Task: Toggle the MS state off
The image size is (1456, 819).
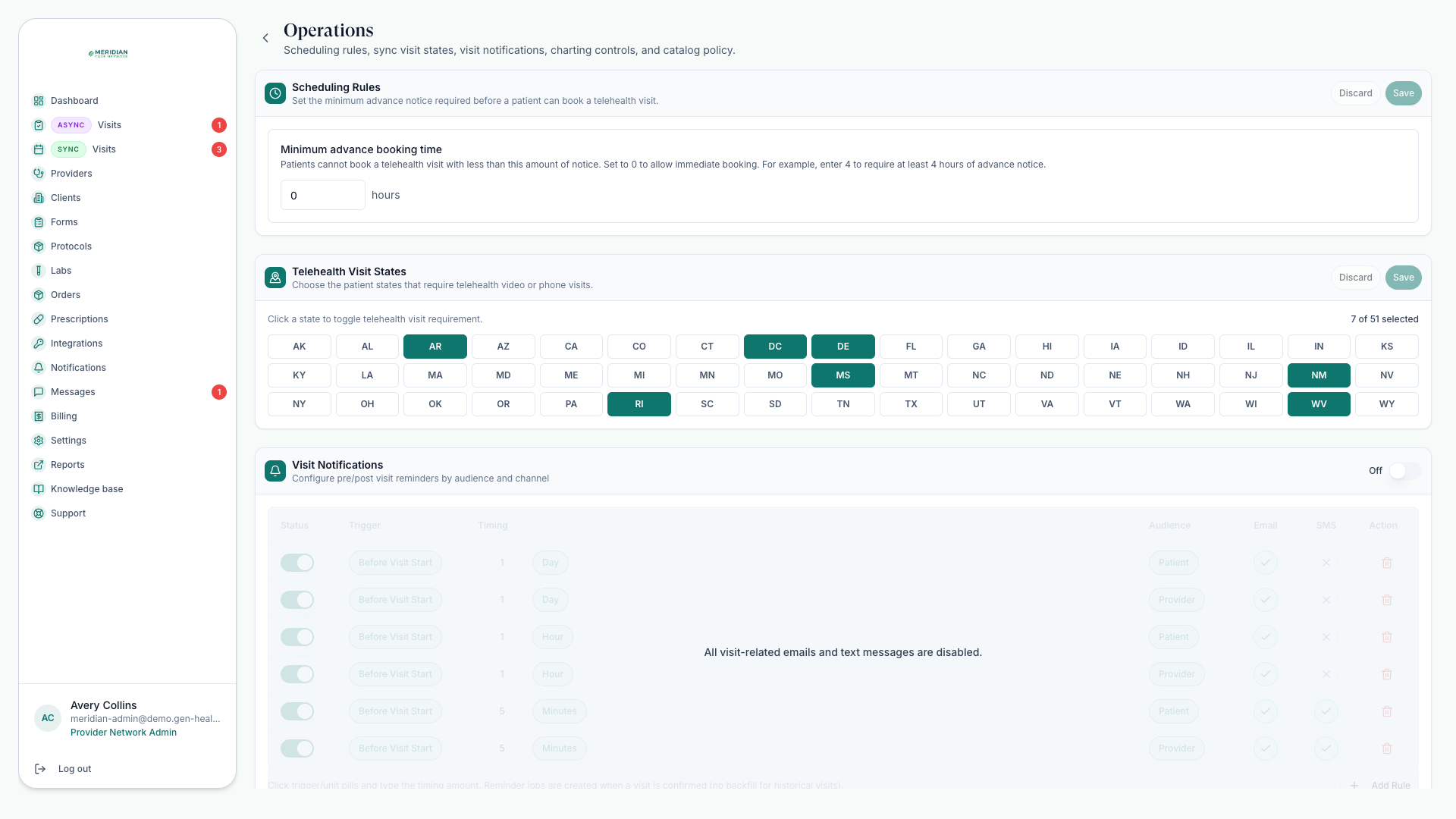Action: point(843,375)
